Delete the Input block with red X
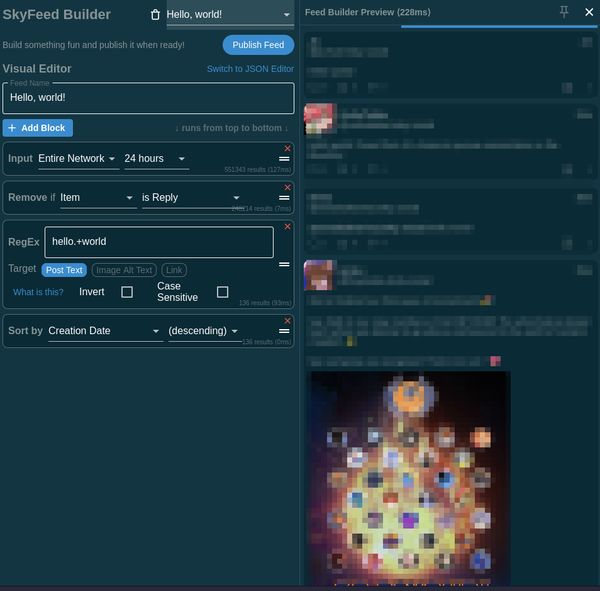Viewport: 600px width, 591px height. [288, 148]
